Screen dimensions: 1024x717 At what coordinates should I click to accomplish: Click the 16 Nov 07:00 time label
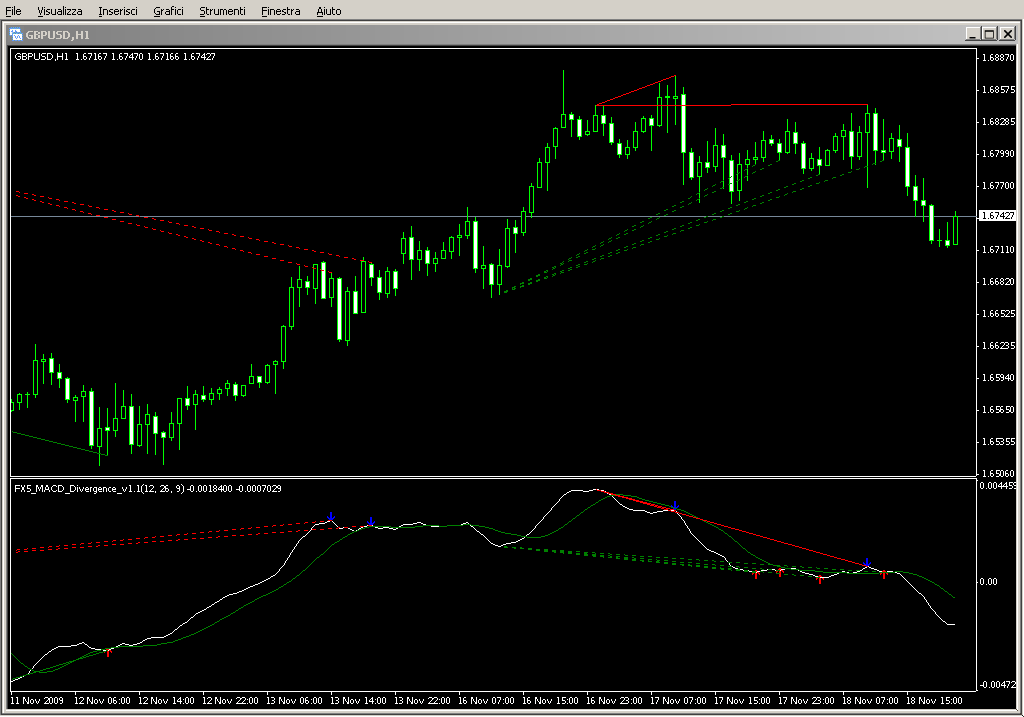[x=486, y=700]
